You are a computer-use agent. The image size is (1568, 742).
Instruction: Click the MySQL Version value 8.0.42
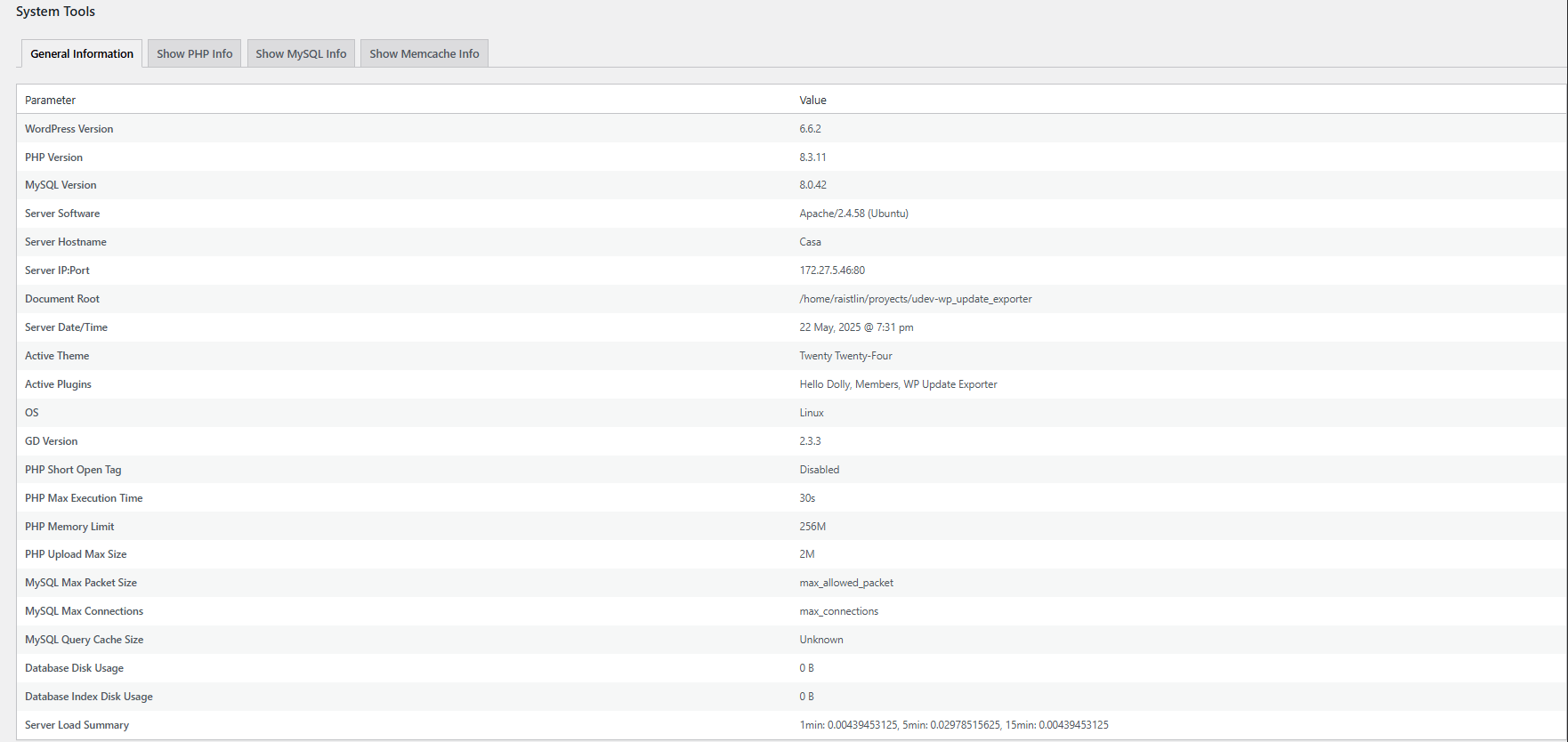[x=812, y=185]
